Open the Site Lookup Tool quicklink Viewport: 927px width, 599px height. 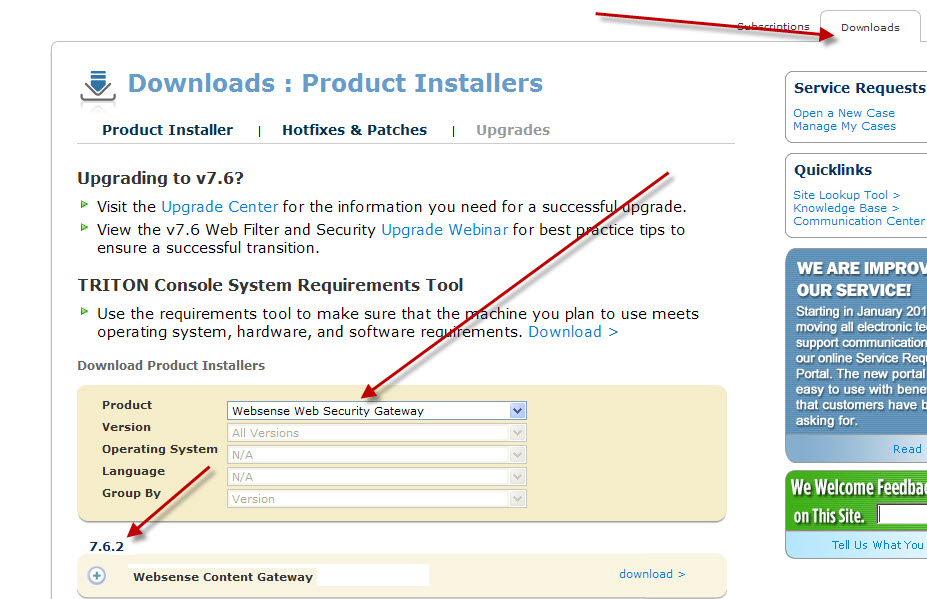(x=847, y=195)
